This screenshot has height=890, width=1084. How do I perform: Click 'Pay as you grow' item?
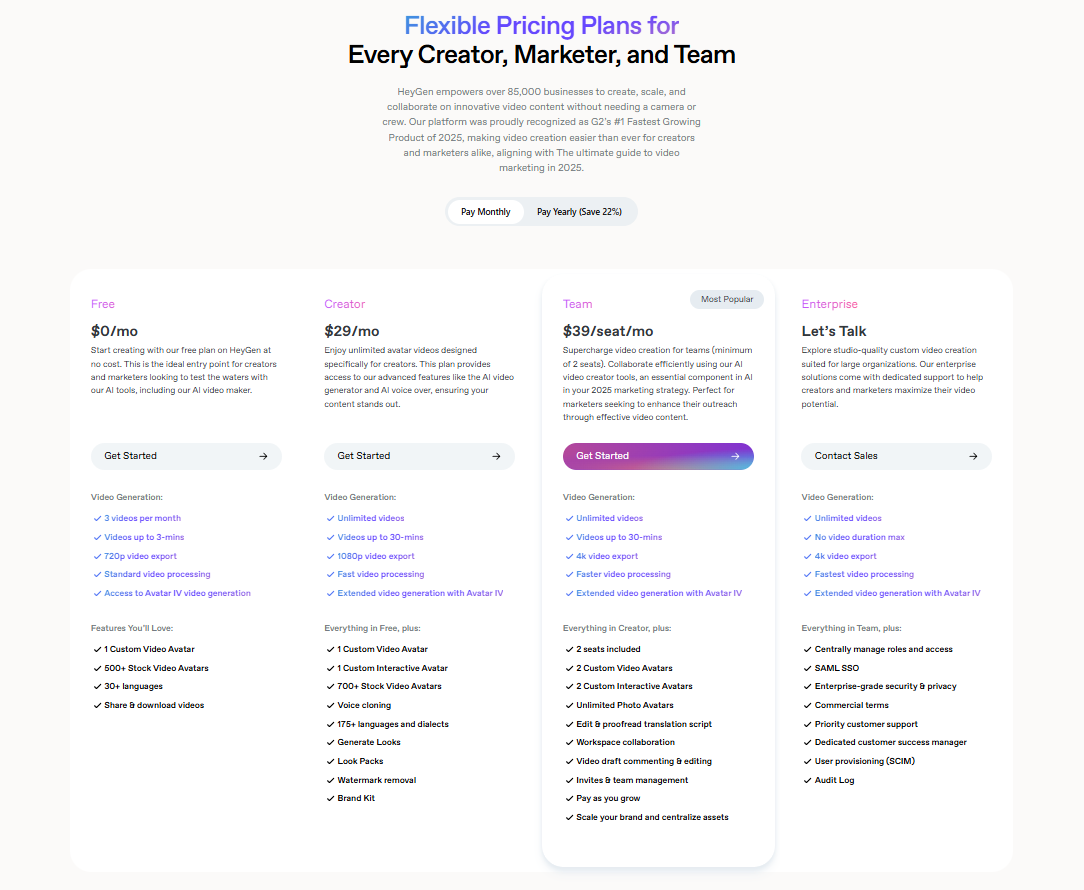608,798
